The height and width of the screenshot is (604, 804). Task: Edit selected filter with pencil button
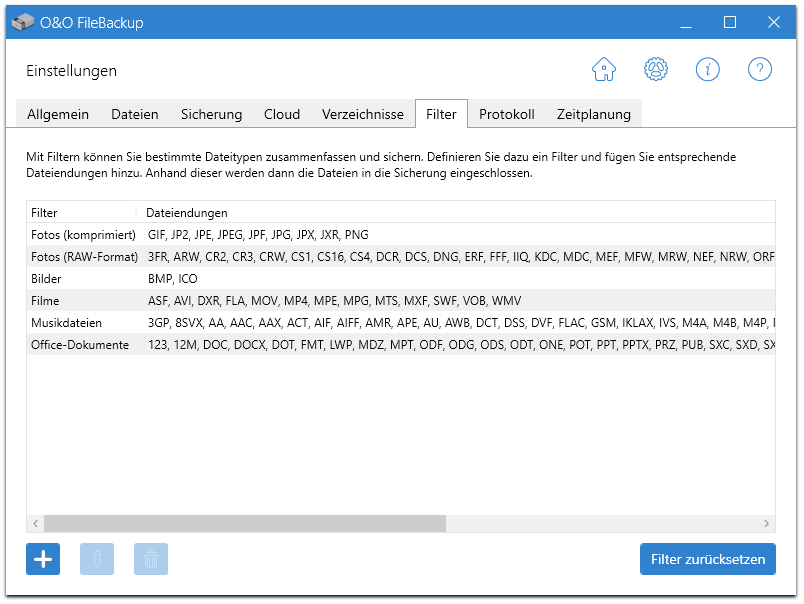pos(97,559)
